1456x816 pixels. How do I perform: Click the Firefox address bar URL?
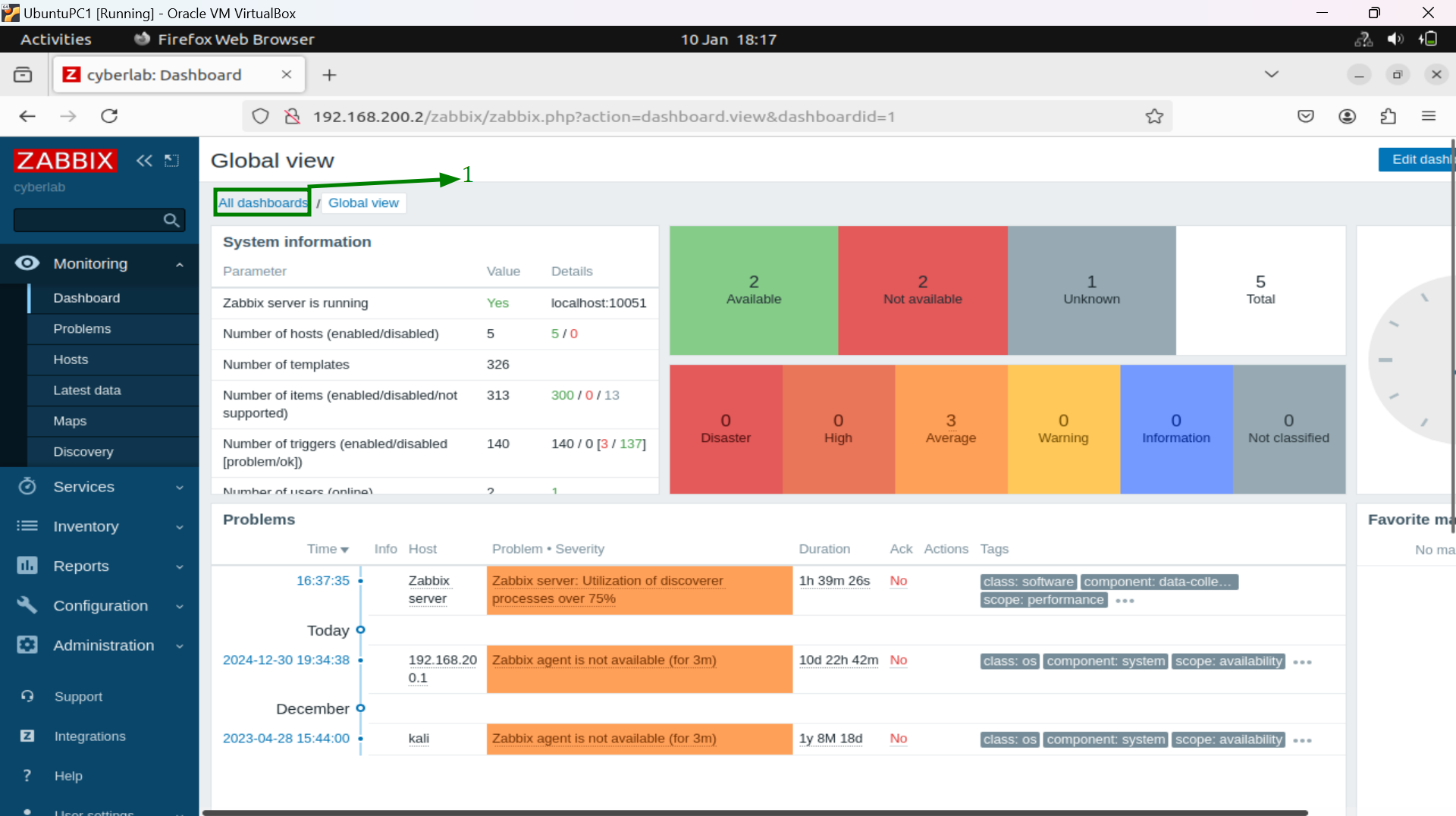(604, 116)
